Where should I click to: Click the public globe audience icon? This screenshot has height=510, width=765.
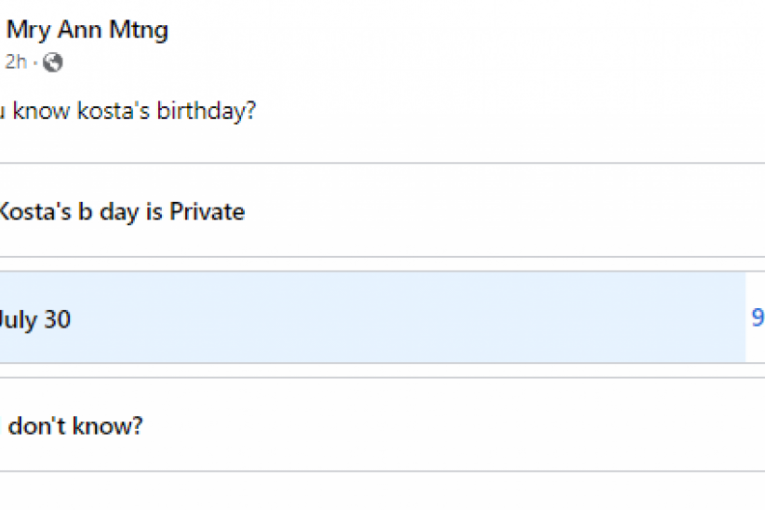click(53, 62)
